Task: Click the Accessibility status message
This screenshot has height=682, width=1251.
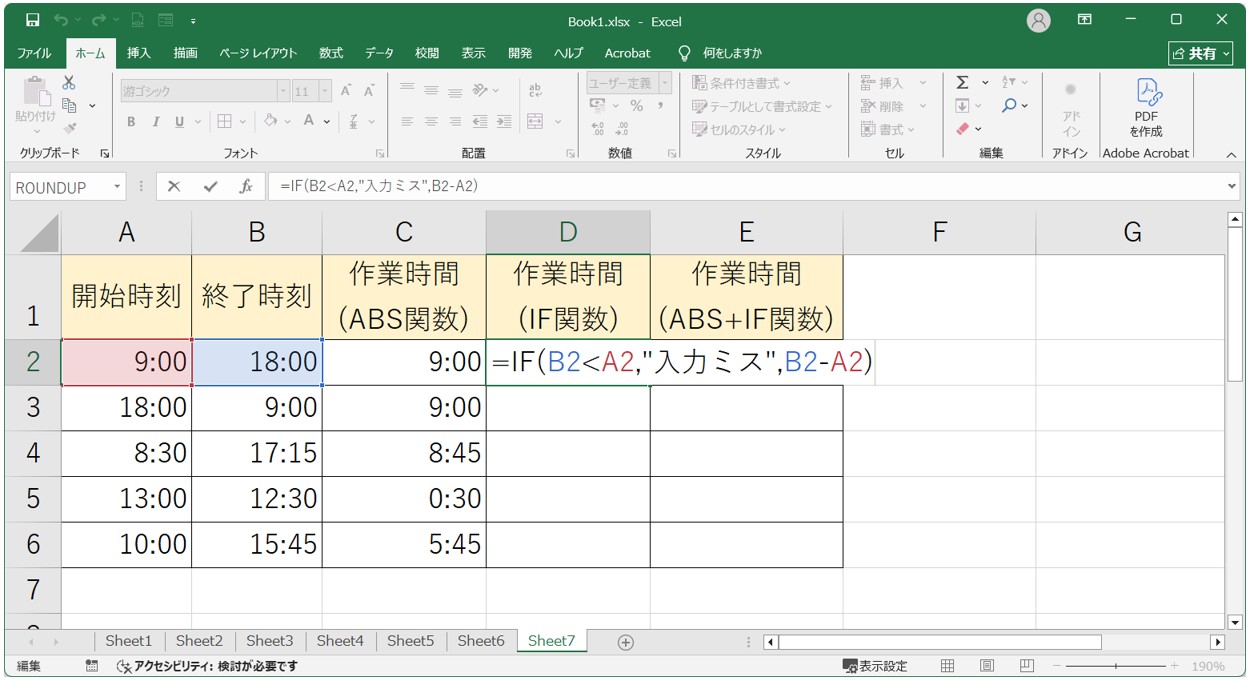Action: [x=207, y=666]
